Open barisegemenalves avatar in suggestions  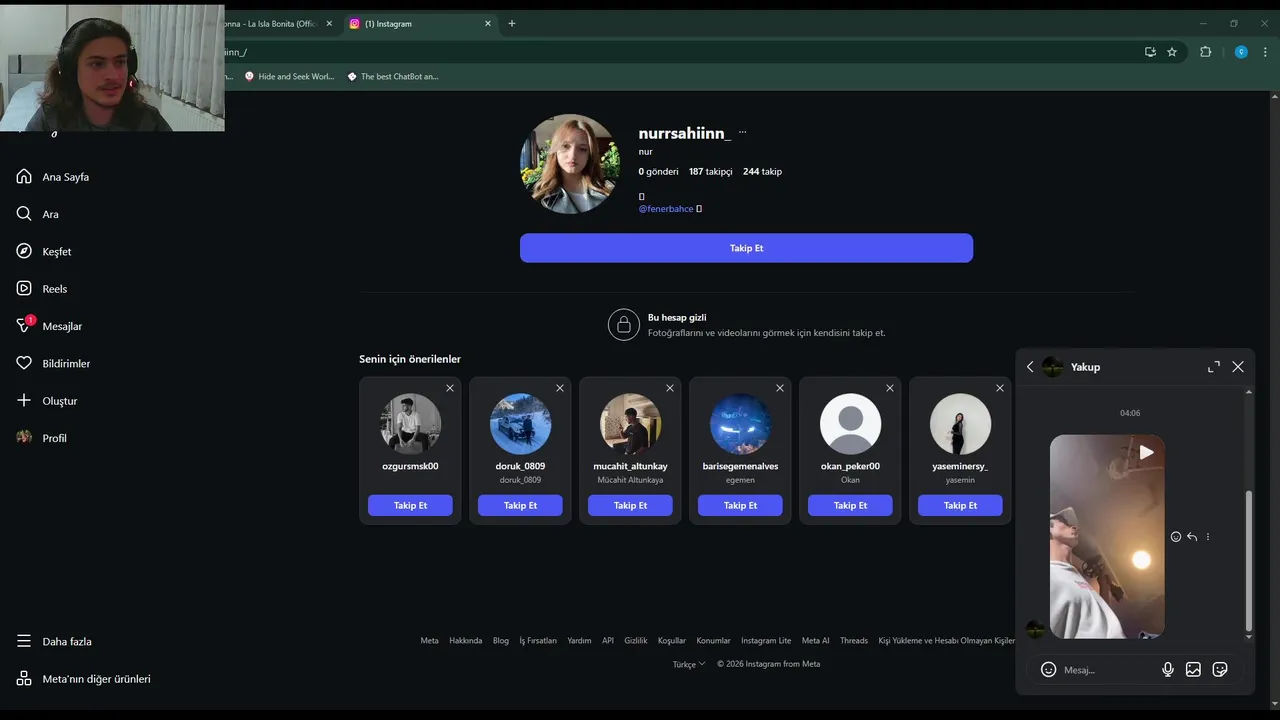pos(740,424)
